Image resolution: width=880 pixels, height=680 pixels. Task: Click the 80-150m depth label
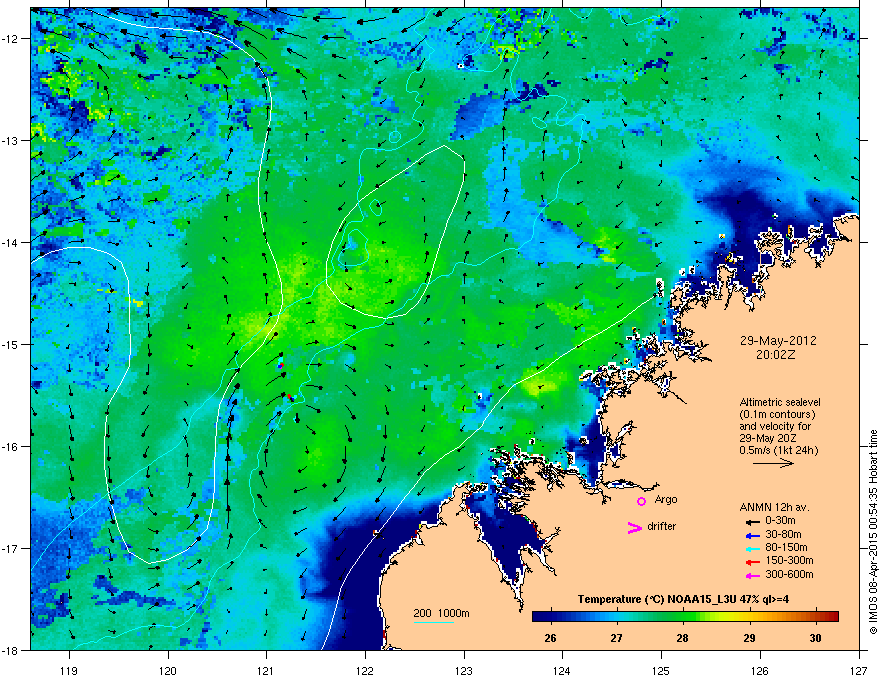(x=786, y=548)
